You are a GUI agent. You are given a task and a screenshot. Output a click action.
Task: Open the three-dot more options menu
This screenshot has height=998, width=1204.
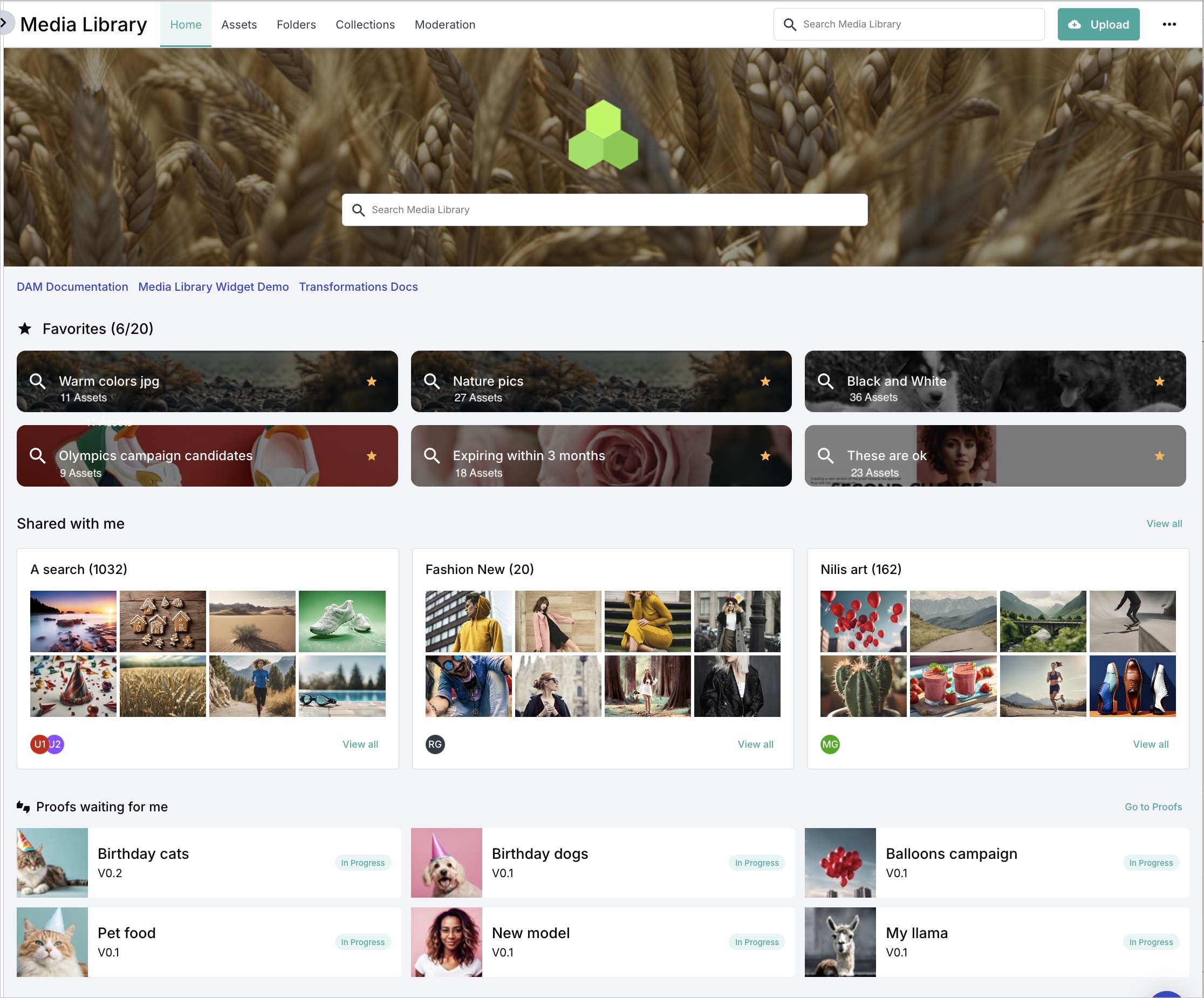pyautogui.click(x=1169, y=24)
